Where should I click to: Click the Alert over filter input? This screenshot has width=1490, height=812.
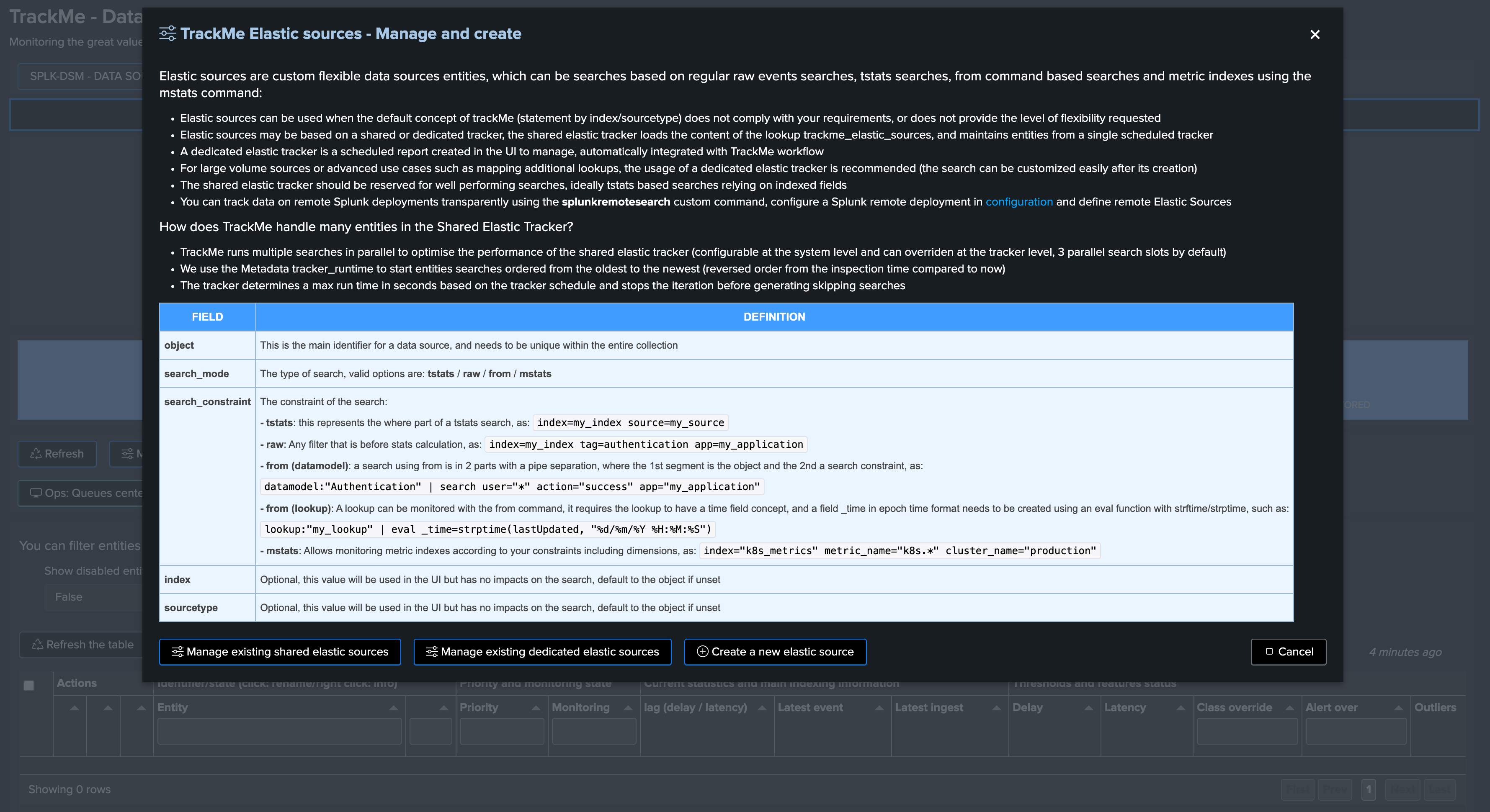pos(1356,731)
